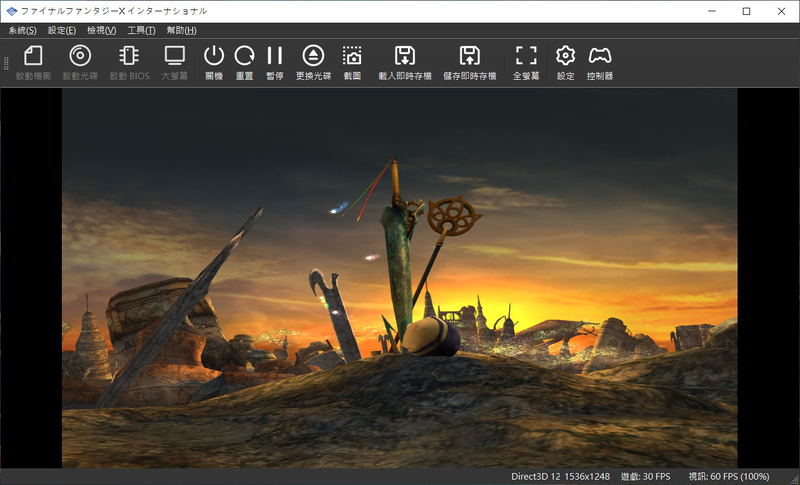The width and height of the screenshot is (800, 485).
Task: Open the 系統(S) menu
Action: pos(22,30)
